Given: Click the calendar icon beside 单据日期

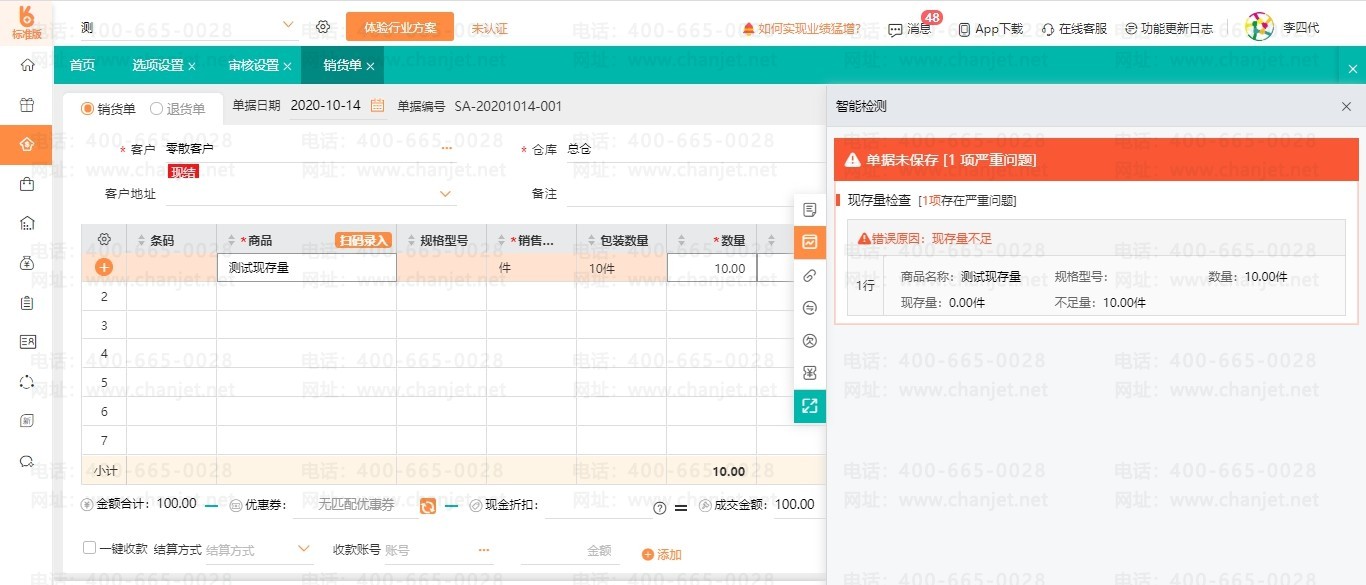Looking at the screenshot, I should coord(378,106).
